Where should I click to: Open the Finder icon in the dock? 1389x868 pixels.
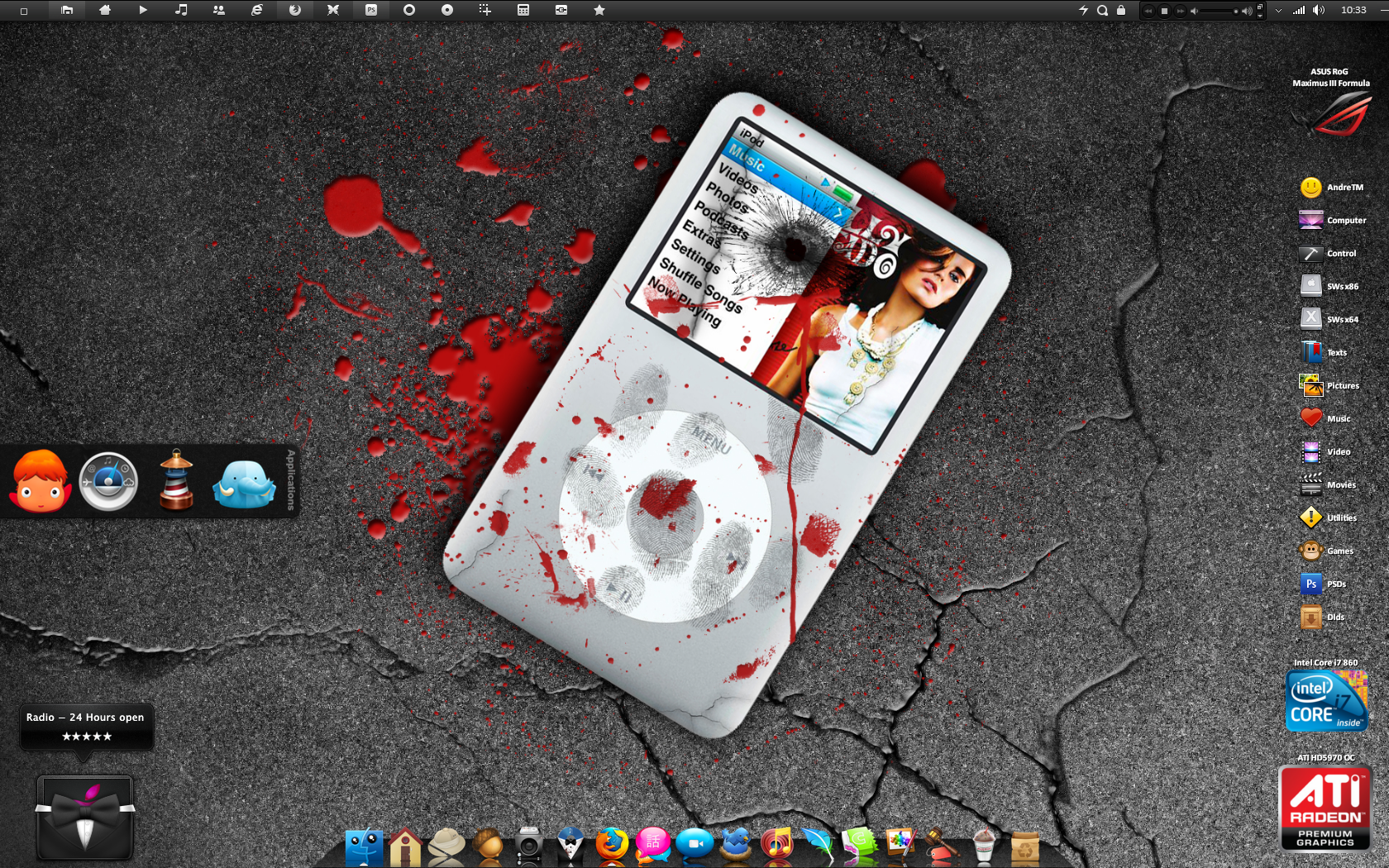(x=364, y=847)
